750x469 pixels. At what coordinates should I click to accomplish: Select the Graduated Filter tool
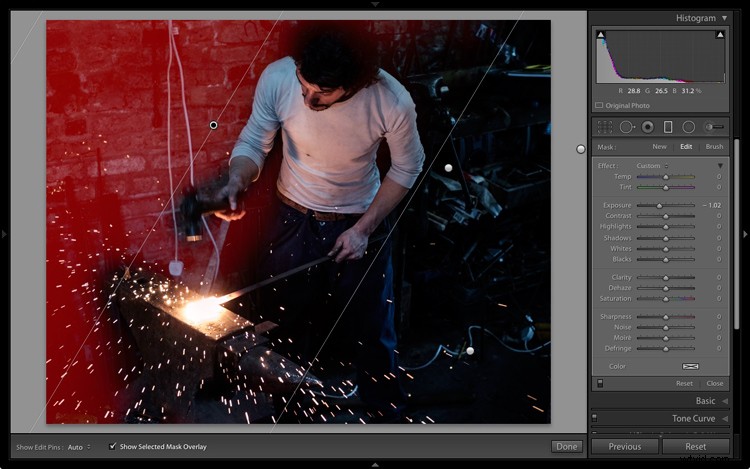click(668, 127)
